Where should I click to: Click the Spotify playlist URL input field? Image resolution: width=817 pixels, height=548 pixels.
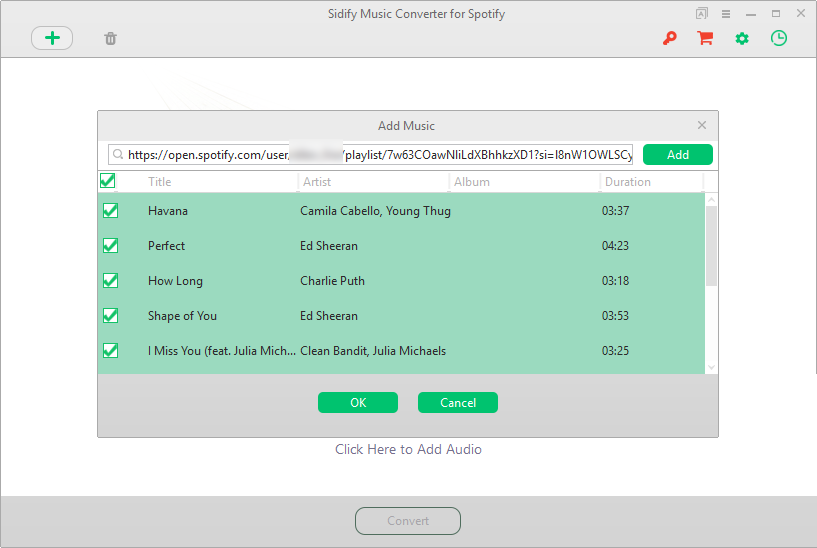(x=370, y=155)
